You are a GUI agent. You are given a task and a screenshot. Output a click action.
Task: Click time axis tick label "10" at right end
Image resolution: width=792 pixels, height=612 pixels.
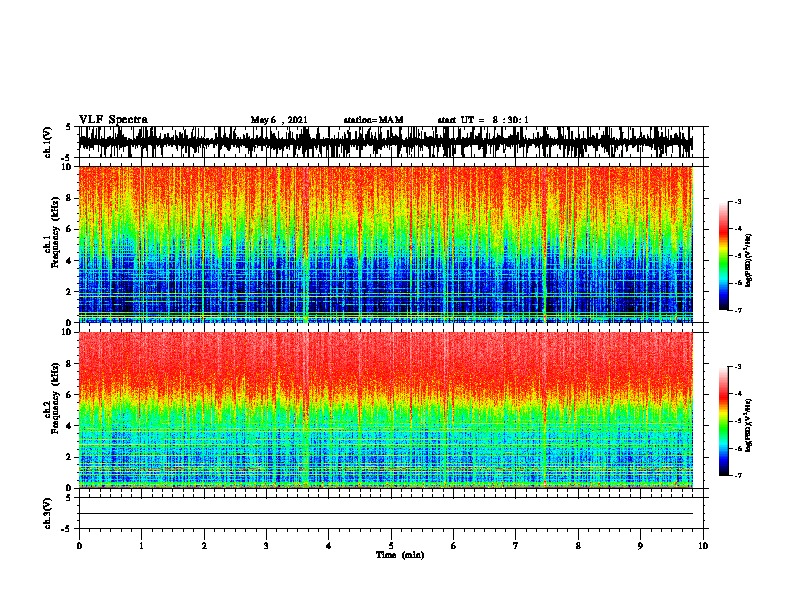703,546
